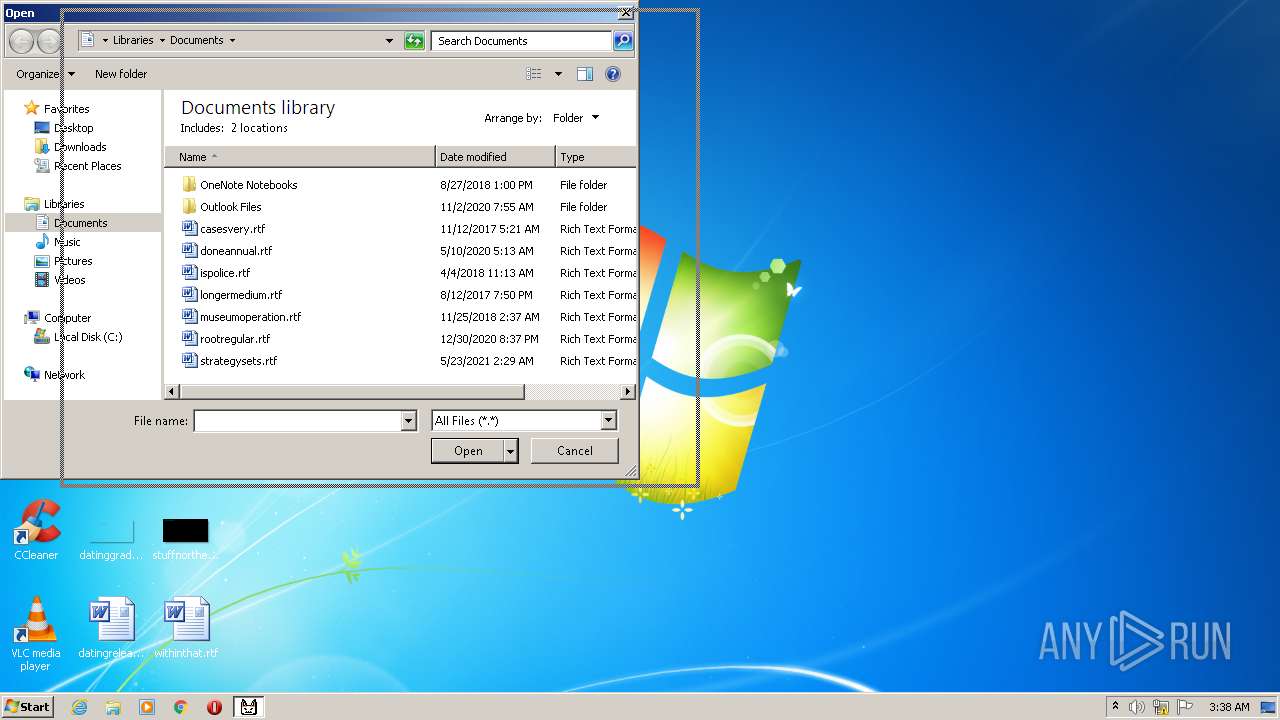This screenshot has width=1280, height=720.
Task: Click the New folder button
Action: click(121, 74)
